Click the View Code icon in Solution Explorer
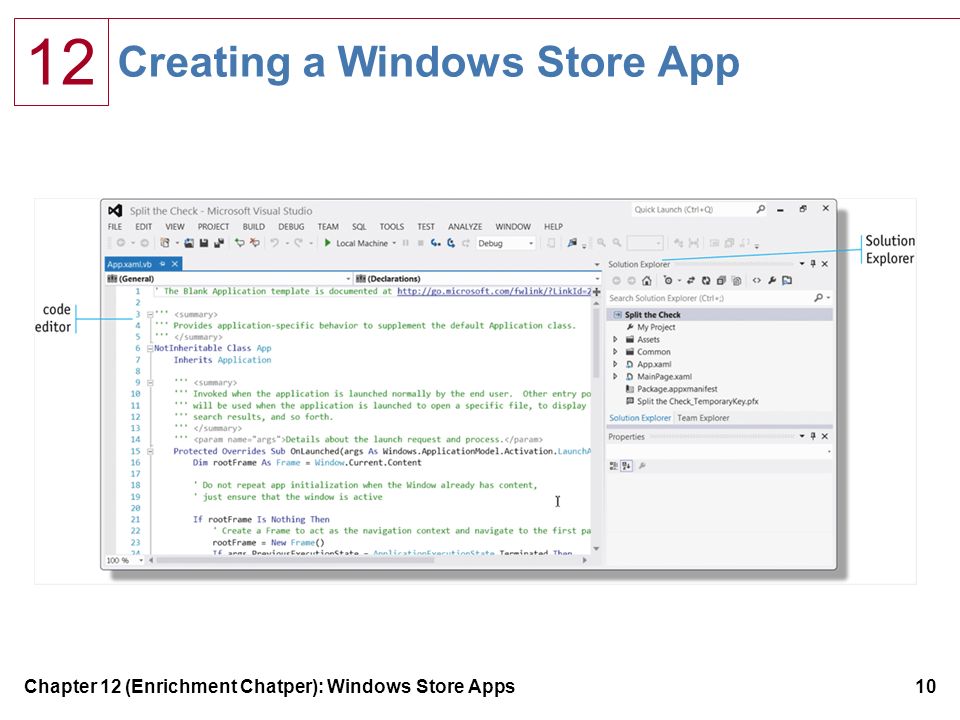Image resolution: width=960 pixels, height=720 pixels. coord(757,280)
